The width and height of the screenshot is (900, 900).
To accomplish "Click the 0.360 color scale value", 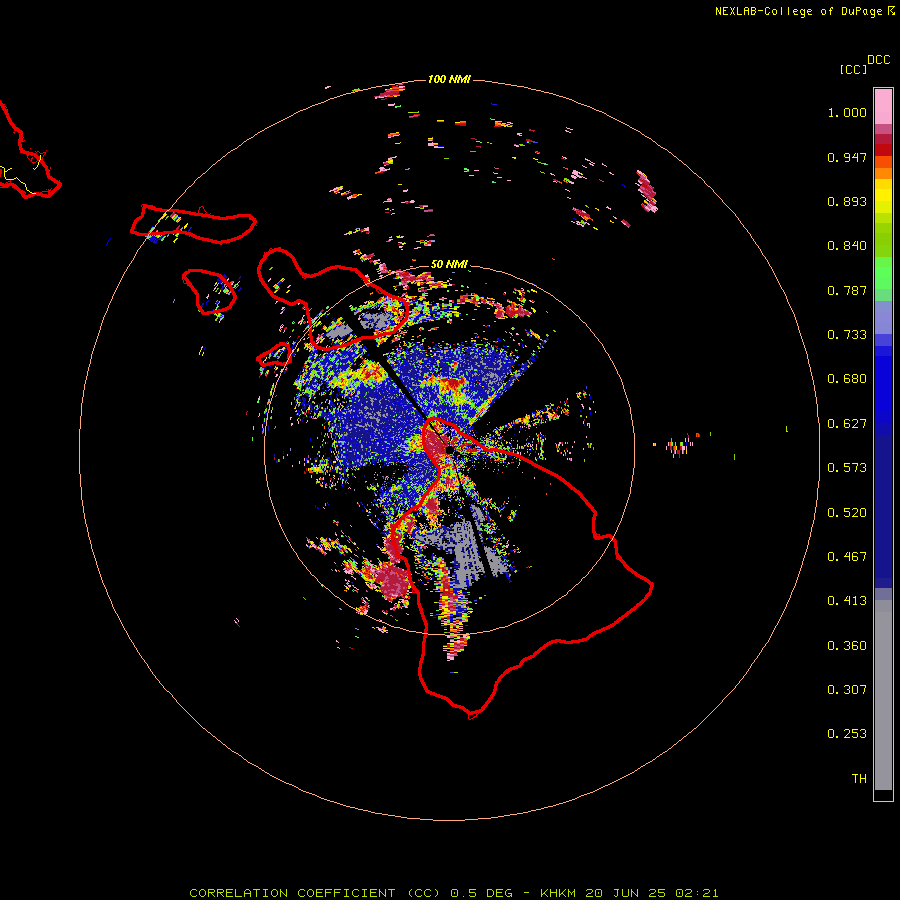I will pyautogui.click(x=847, y=646).
